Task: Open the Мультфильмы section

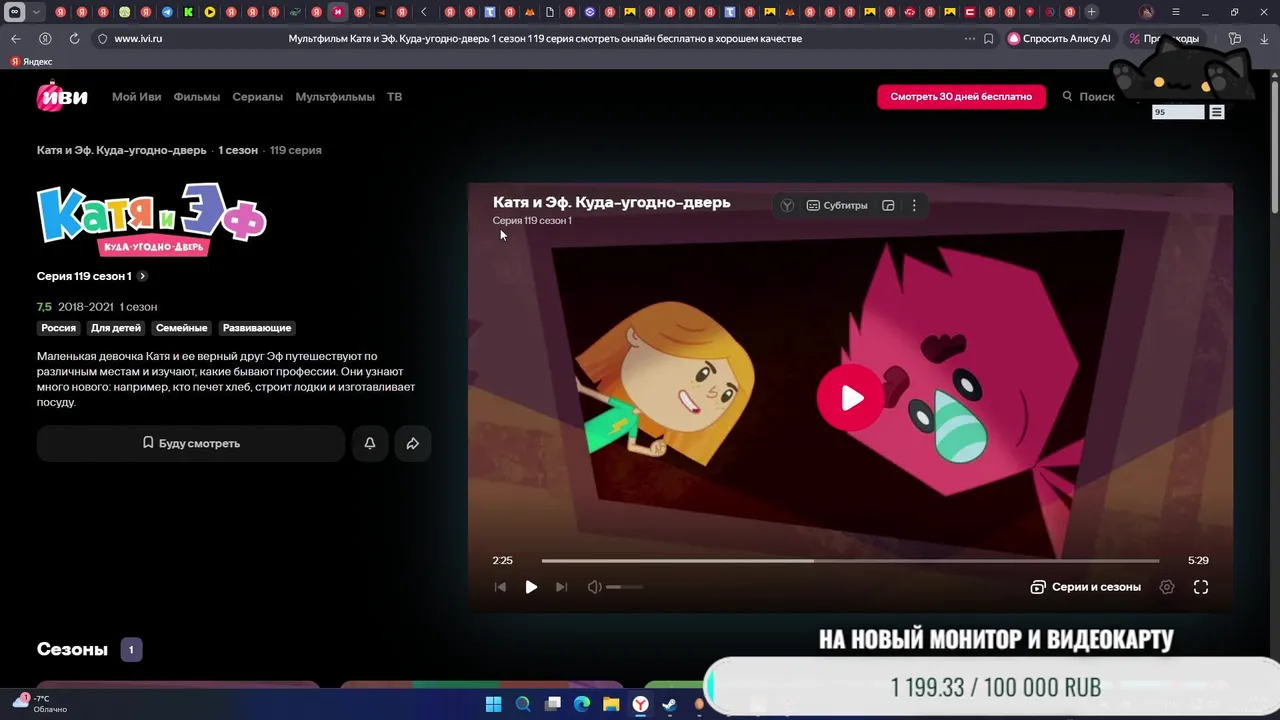Action: click(x=335, y=97)
